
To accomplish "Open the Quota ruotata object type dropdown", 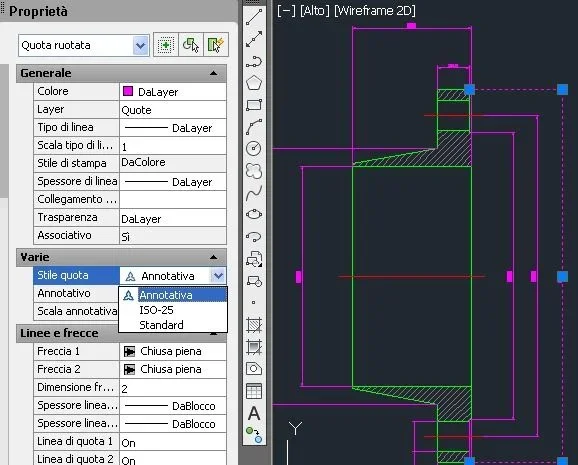I will 140,46.
